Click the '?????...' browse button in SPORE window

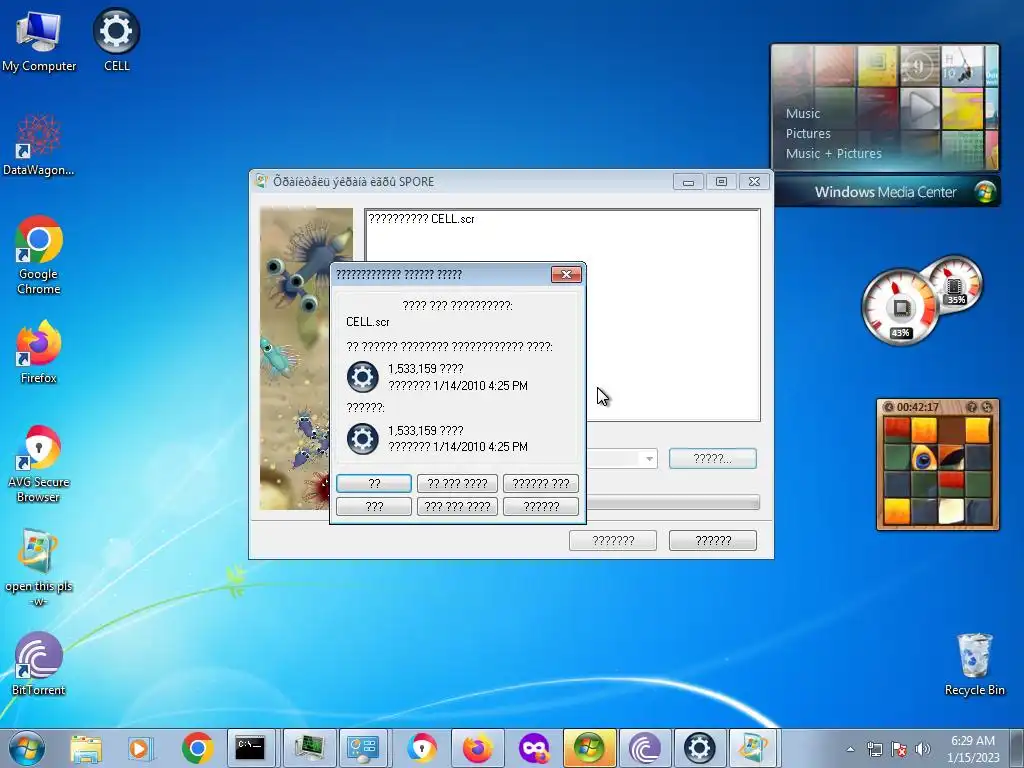tap(712, 458)
